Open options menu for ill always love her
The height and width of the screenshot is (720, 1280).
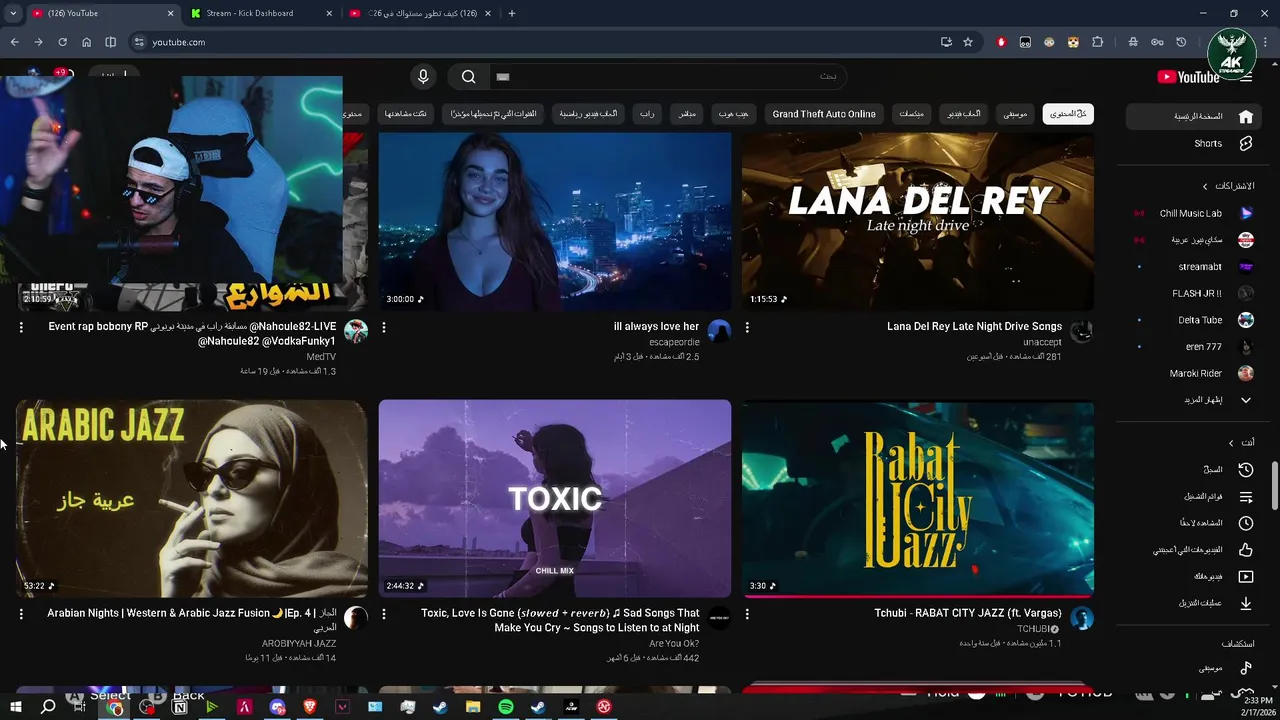pos(384,327)
